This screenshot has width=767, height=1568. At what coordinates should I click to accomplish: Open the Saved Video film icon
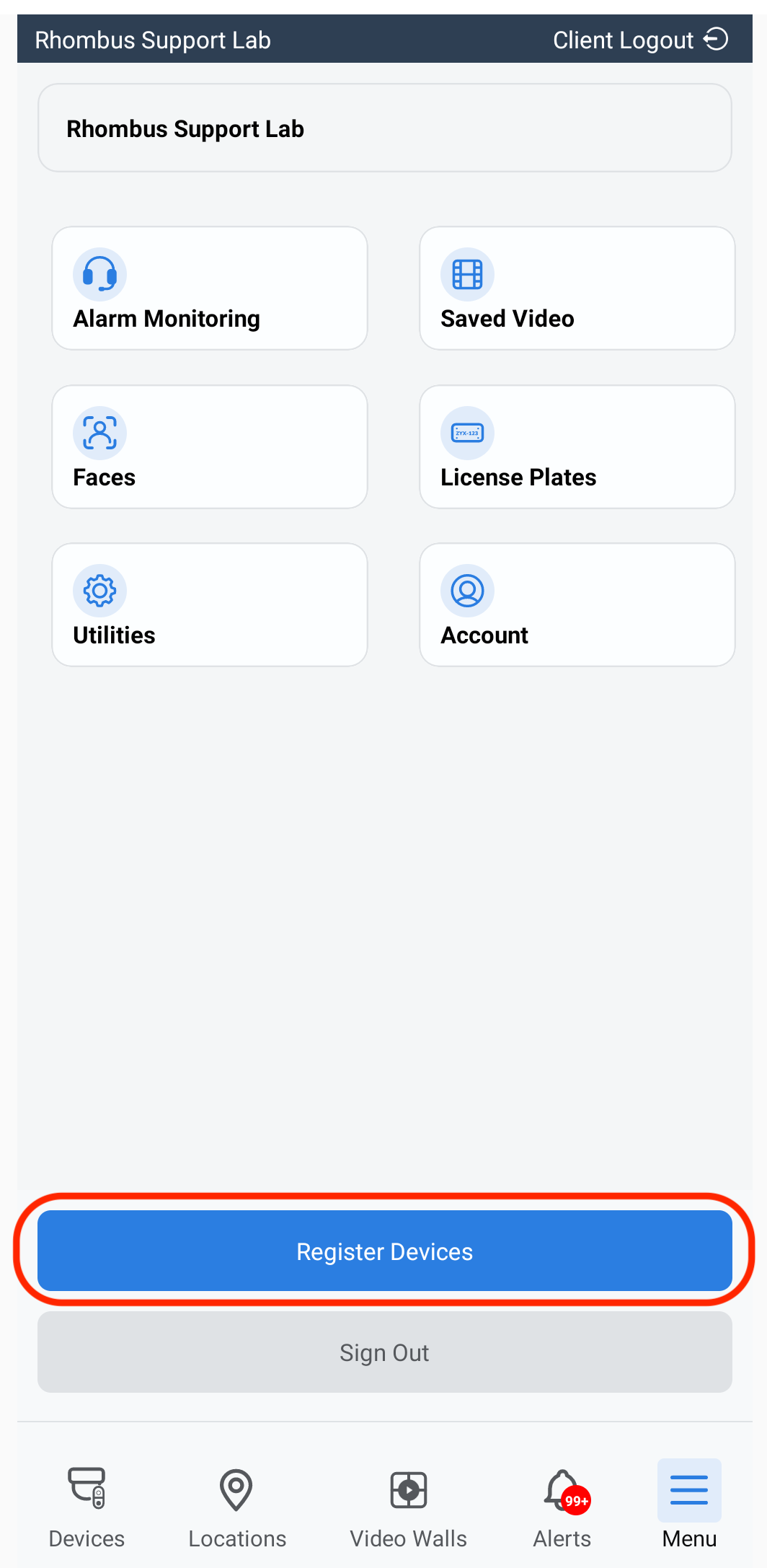(x=467, y=275)
